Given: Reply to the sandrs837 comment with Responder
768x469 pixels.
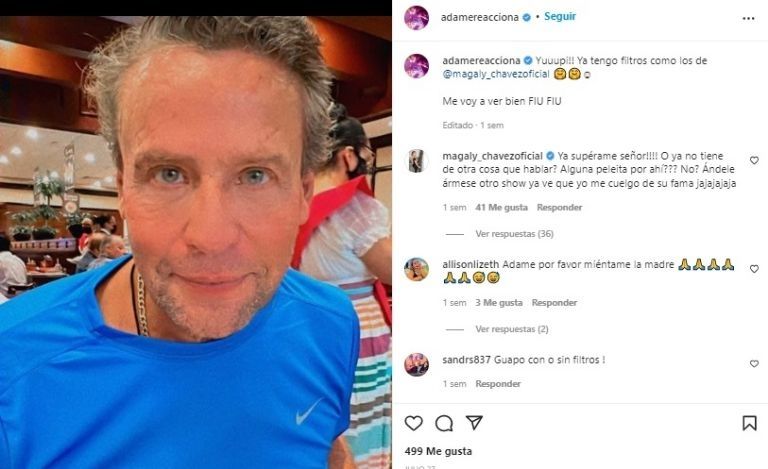Looking at the screenshot, I should point(498,384).
